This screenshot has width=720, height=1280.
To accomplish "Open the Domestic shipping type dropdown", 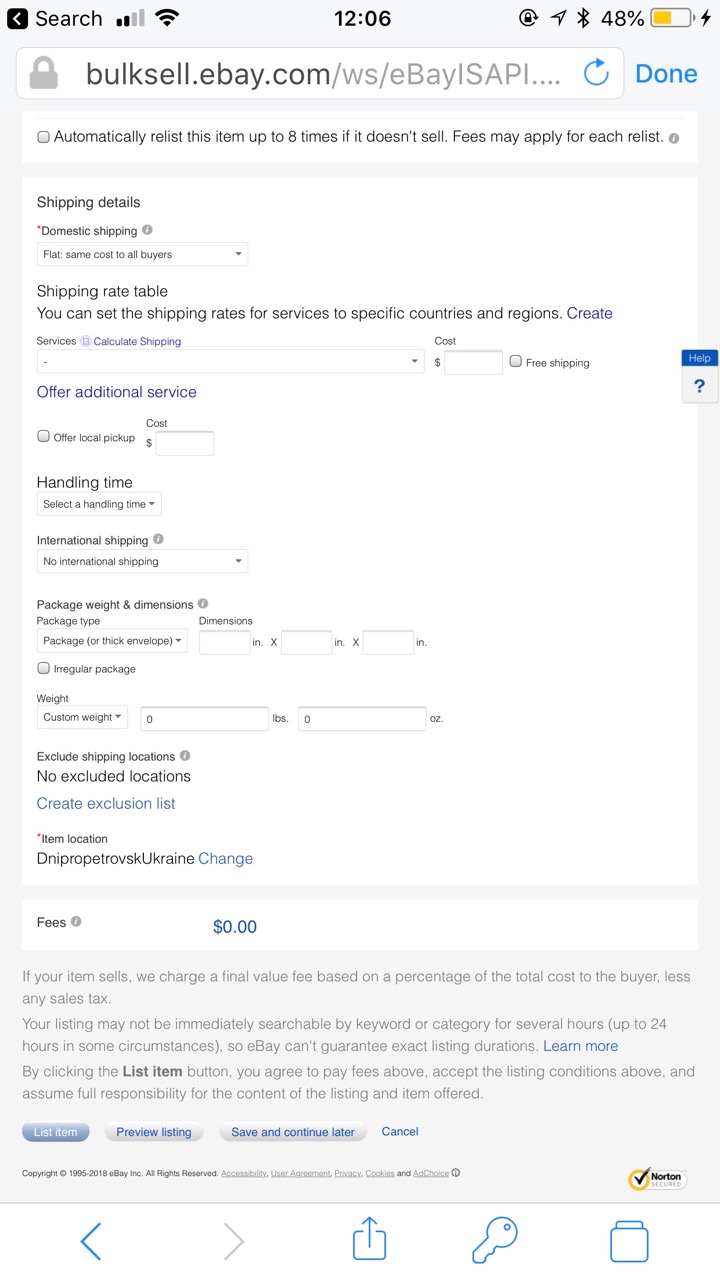I will (x=142, y=254).
